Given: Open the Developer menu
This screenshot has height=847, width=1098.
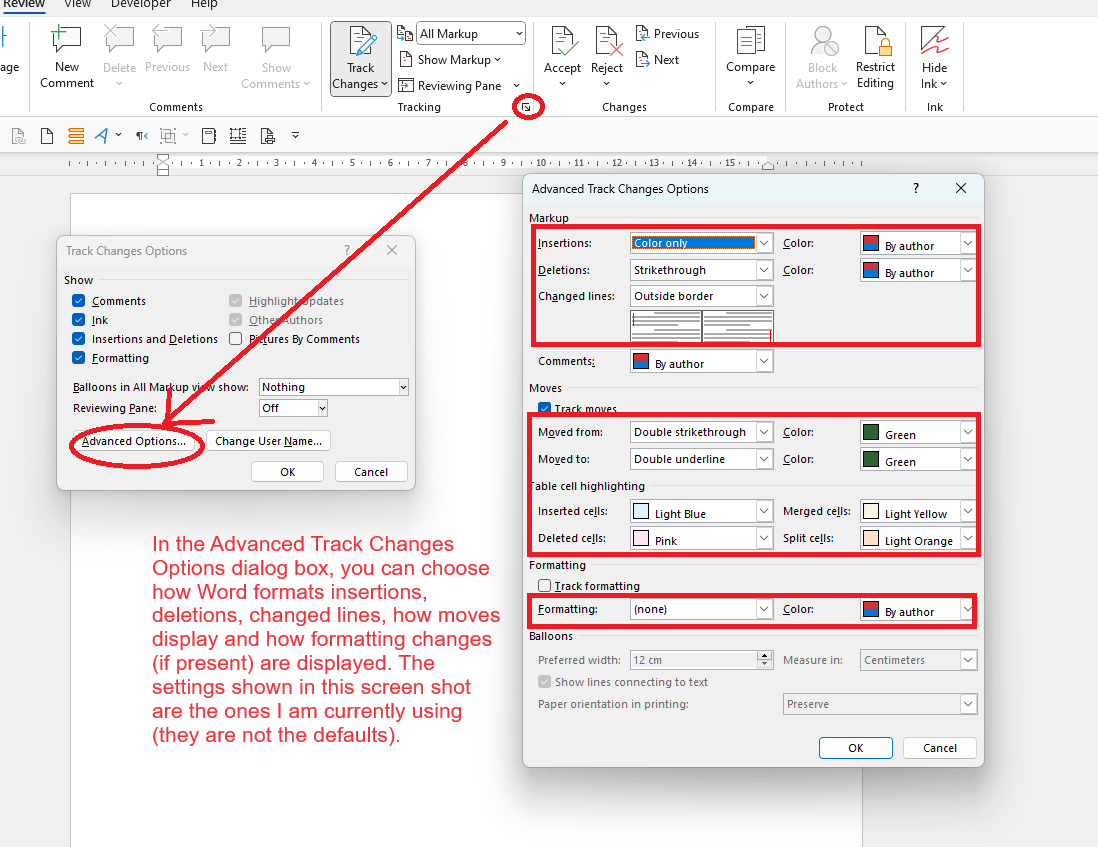Looking at the screenshot, I should click(140, 6).
